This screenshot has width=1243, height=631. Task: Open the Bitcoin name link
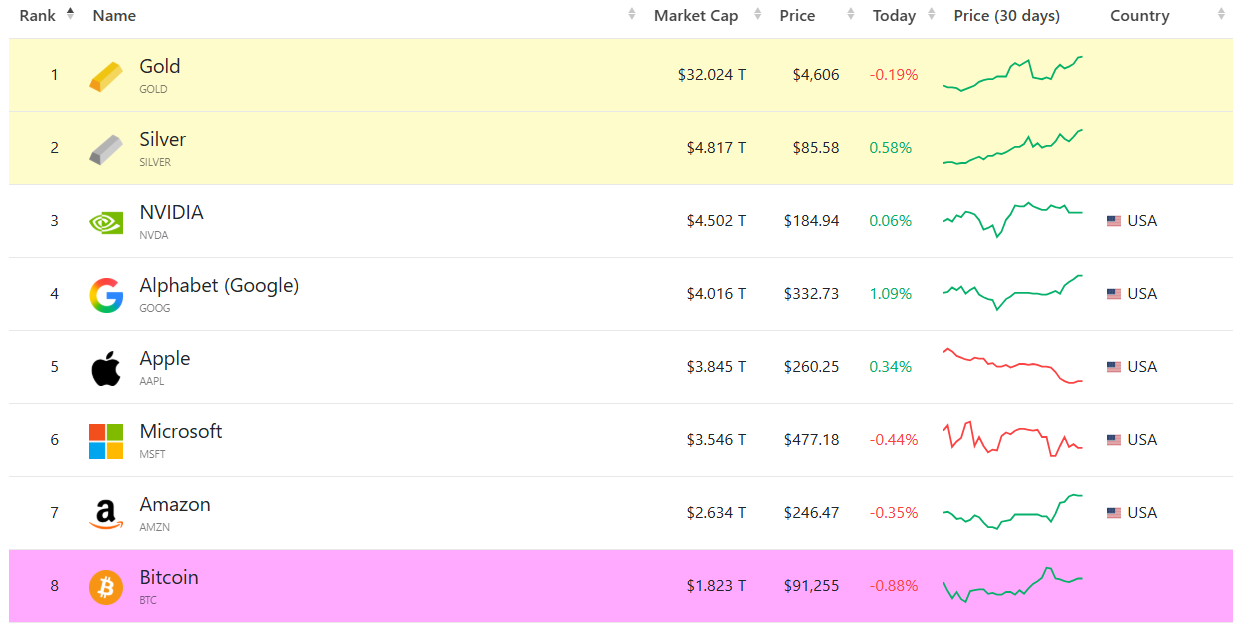coord(169,578)
